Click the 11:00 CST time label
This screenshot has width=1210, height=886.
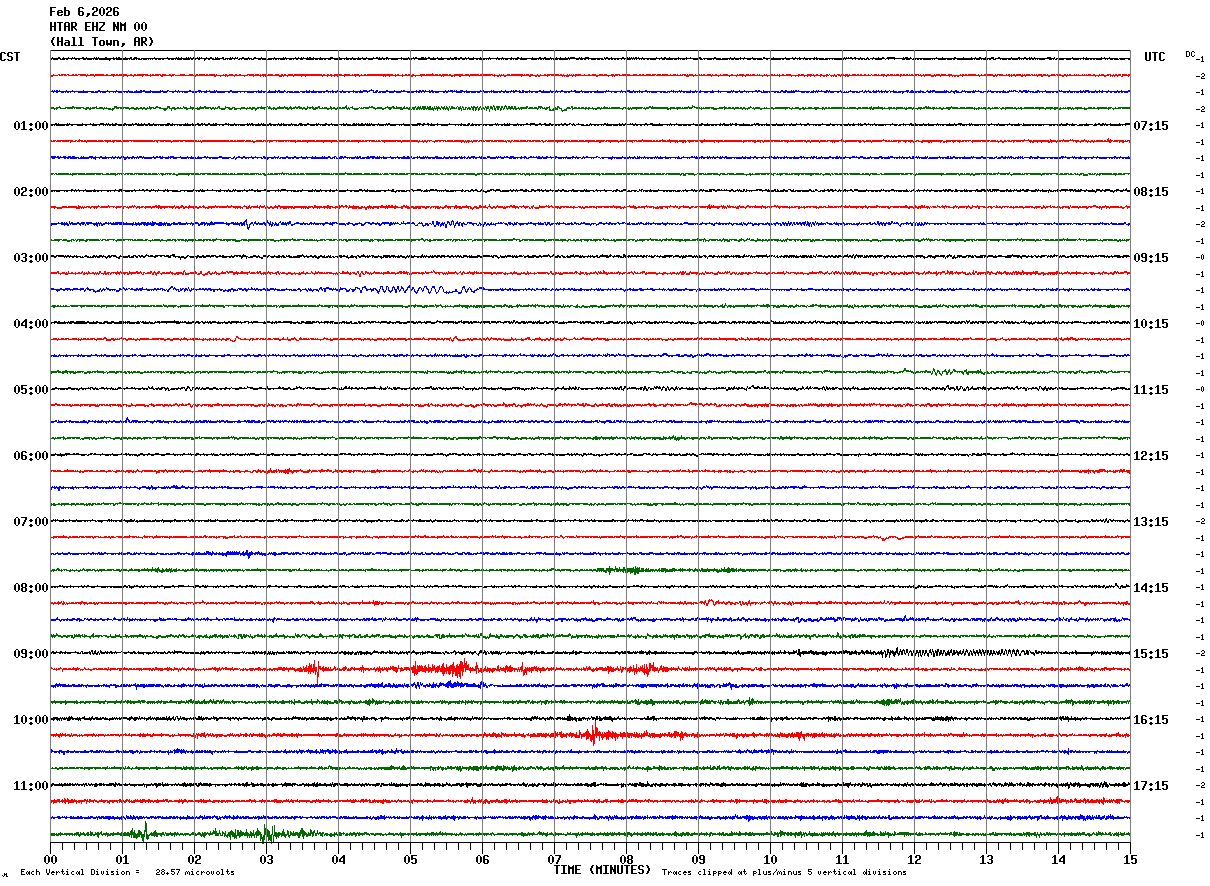pyautogui.click(x=30, y=786)
